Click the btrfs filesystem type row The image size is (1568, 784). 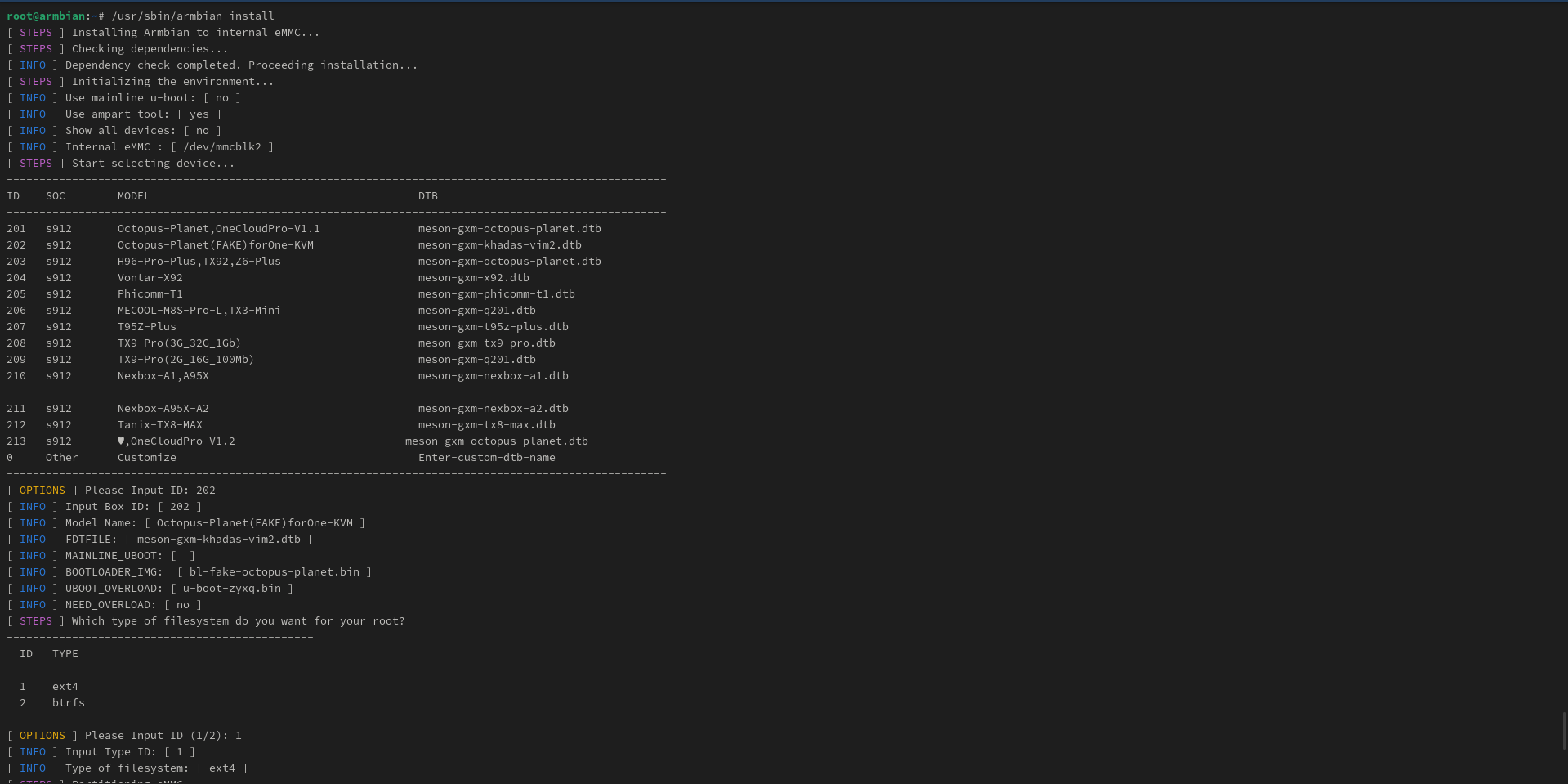point(68,702)
